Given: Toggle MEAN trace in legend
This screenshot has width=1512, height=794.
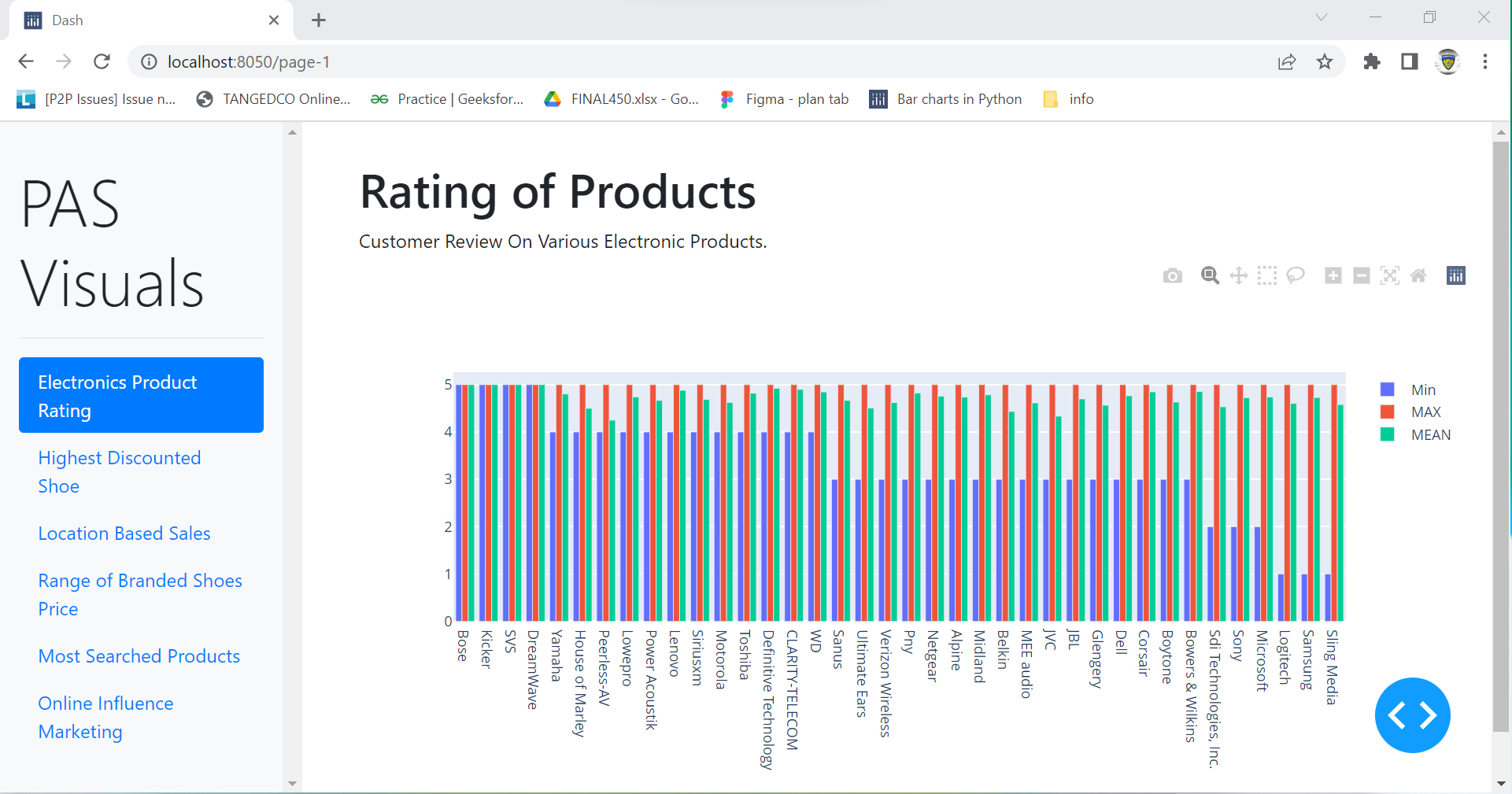Looking at the screenshot, I should (1415, 434).
